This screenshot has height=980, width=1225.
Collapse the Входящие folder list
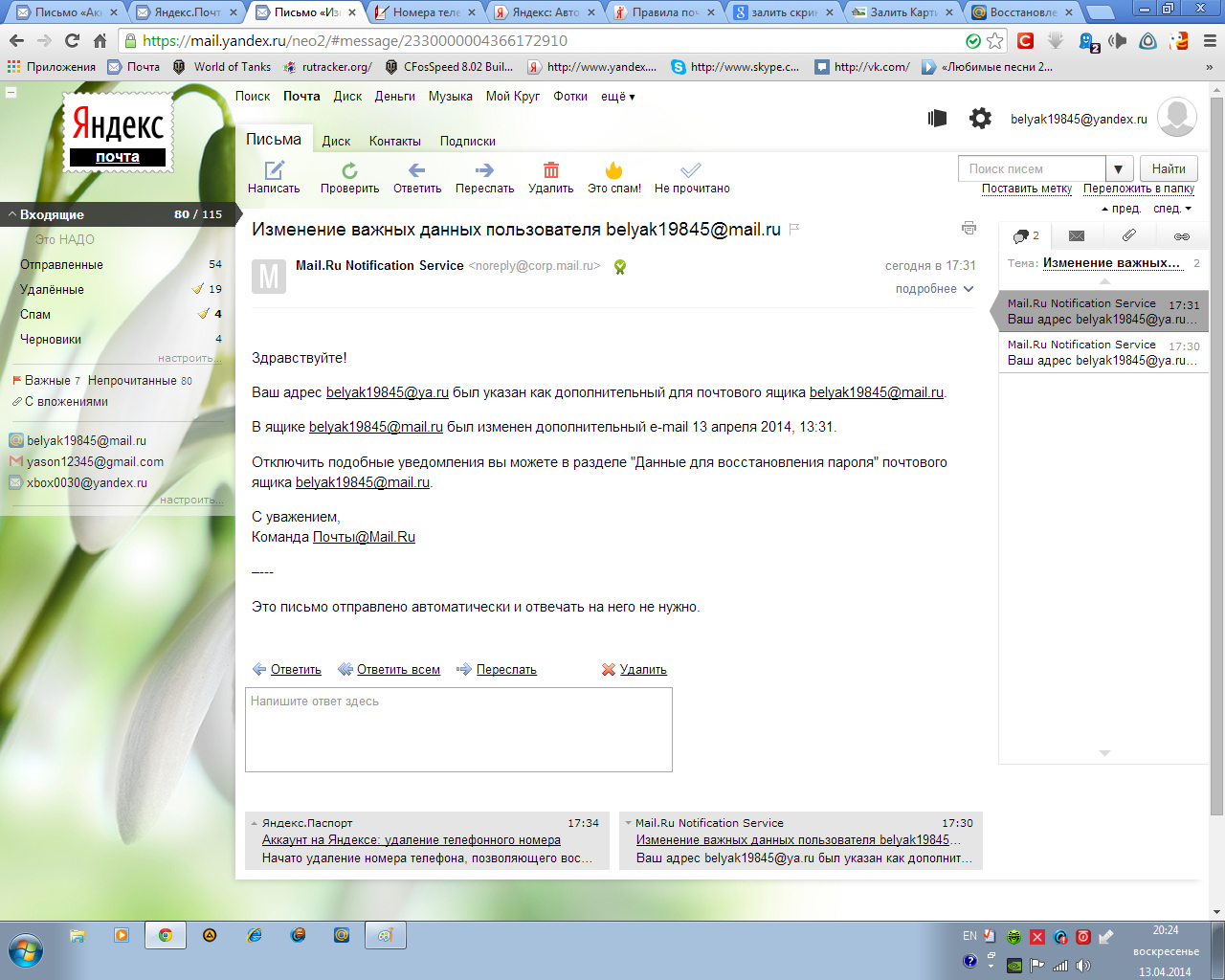click(x=12, y=214)
